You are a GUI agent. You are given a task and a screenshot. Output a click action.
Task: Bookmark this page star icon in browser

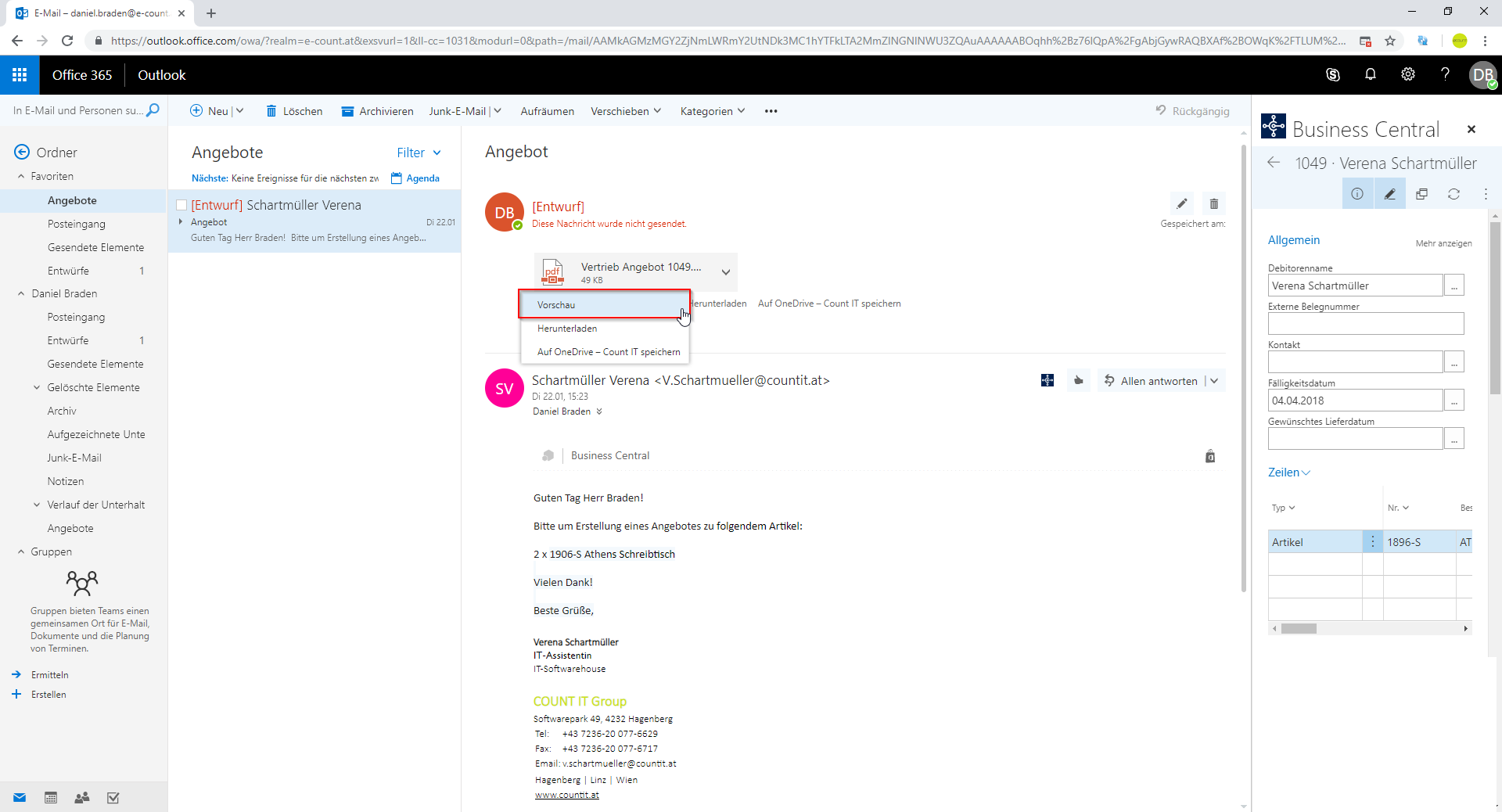click(1390, 41)
